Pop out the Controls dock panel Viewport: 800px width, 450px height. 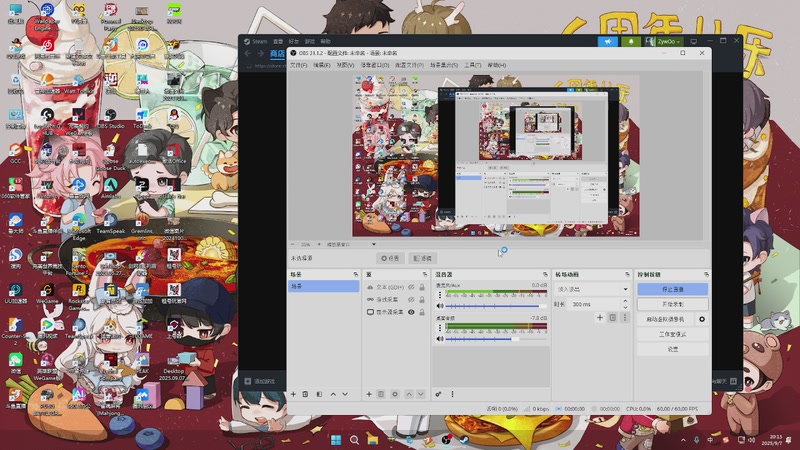pyautogui.click(x=706, y=274)
